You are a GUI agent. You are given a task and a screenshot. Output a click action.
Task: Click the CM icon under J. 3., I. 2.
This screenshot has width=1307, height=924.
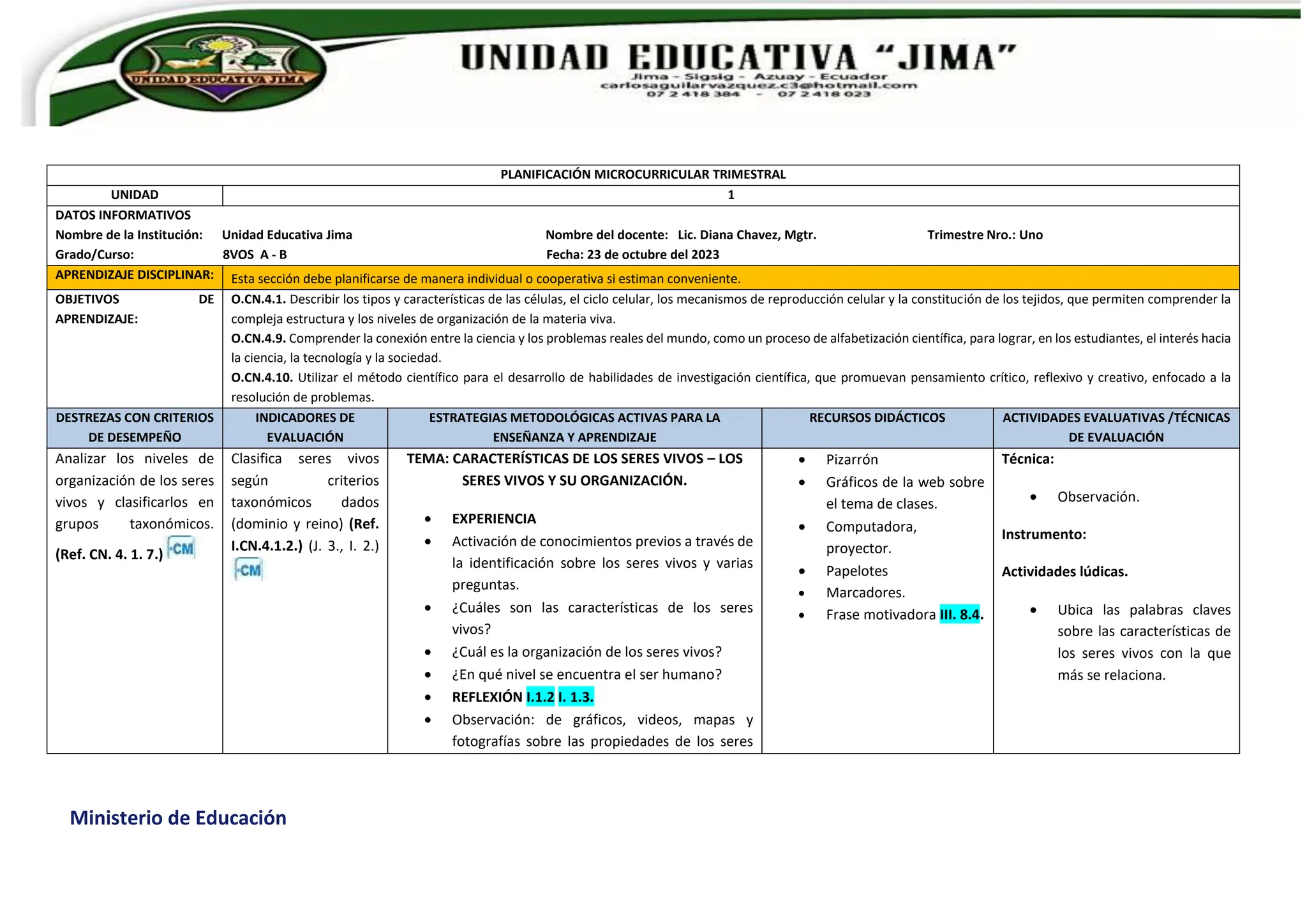point(248,569)
